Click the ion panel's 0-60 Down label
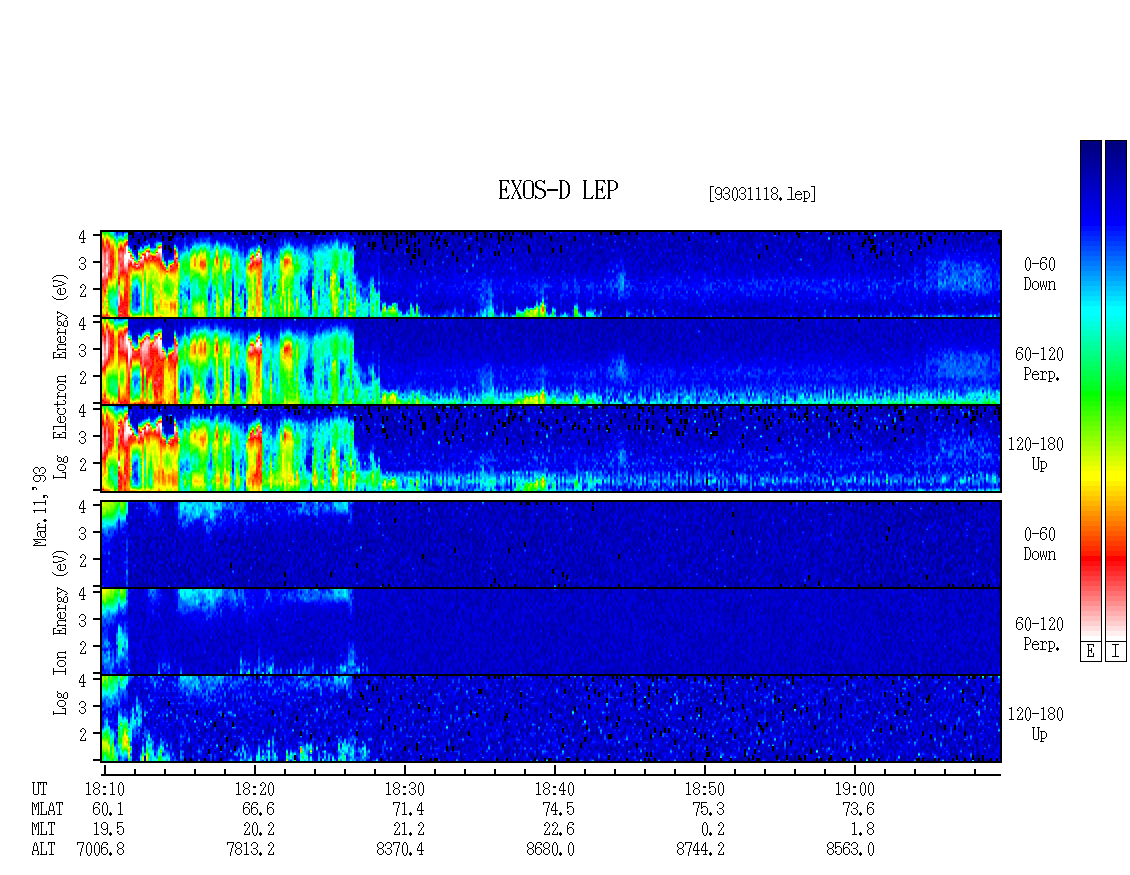 click(x=1039, y=544)
